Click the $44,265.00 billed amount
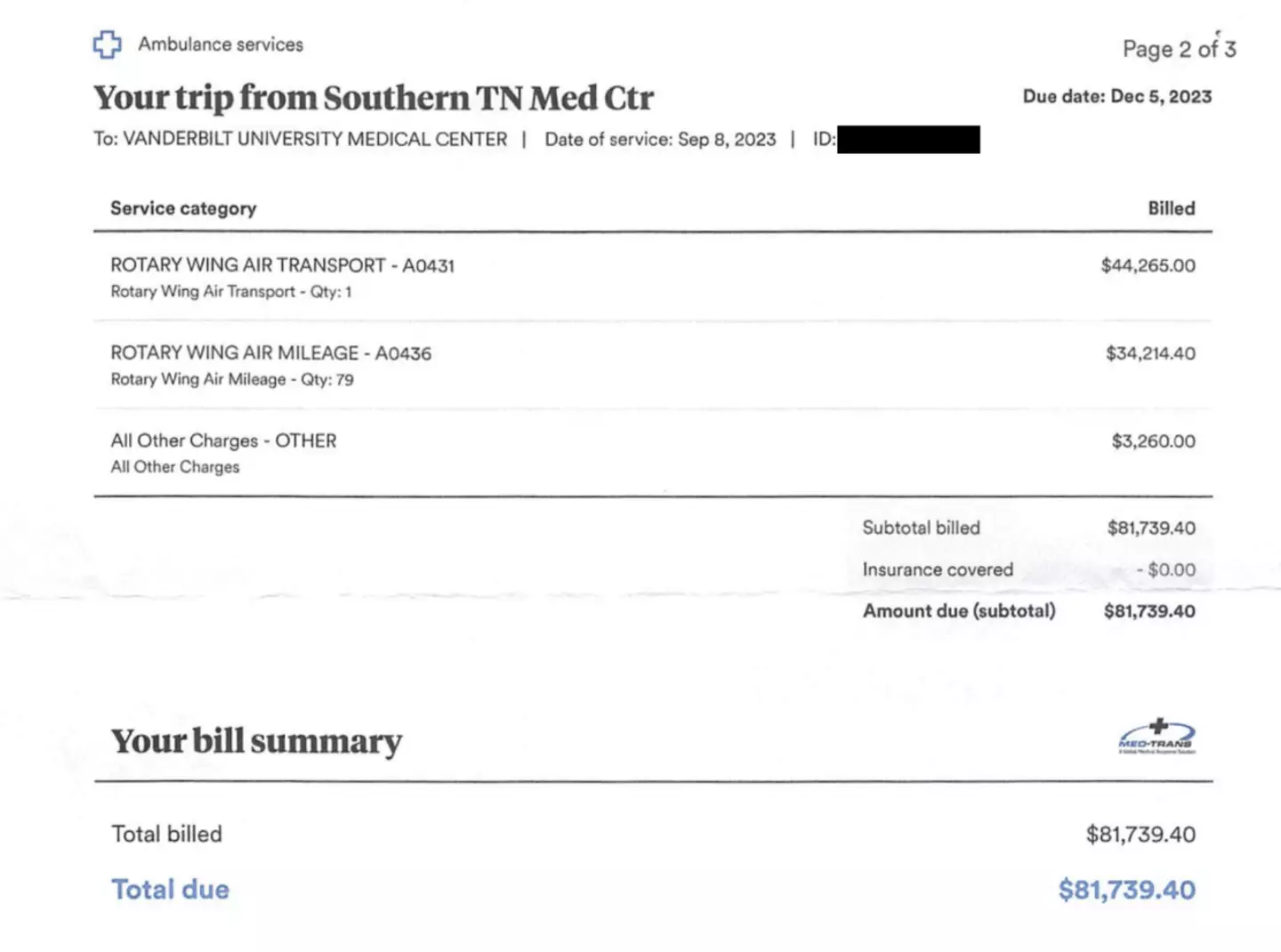1281x952 pixels. [x=1148, y=265]
